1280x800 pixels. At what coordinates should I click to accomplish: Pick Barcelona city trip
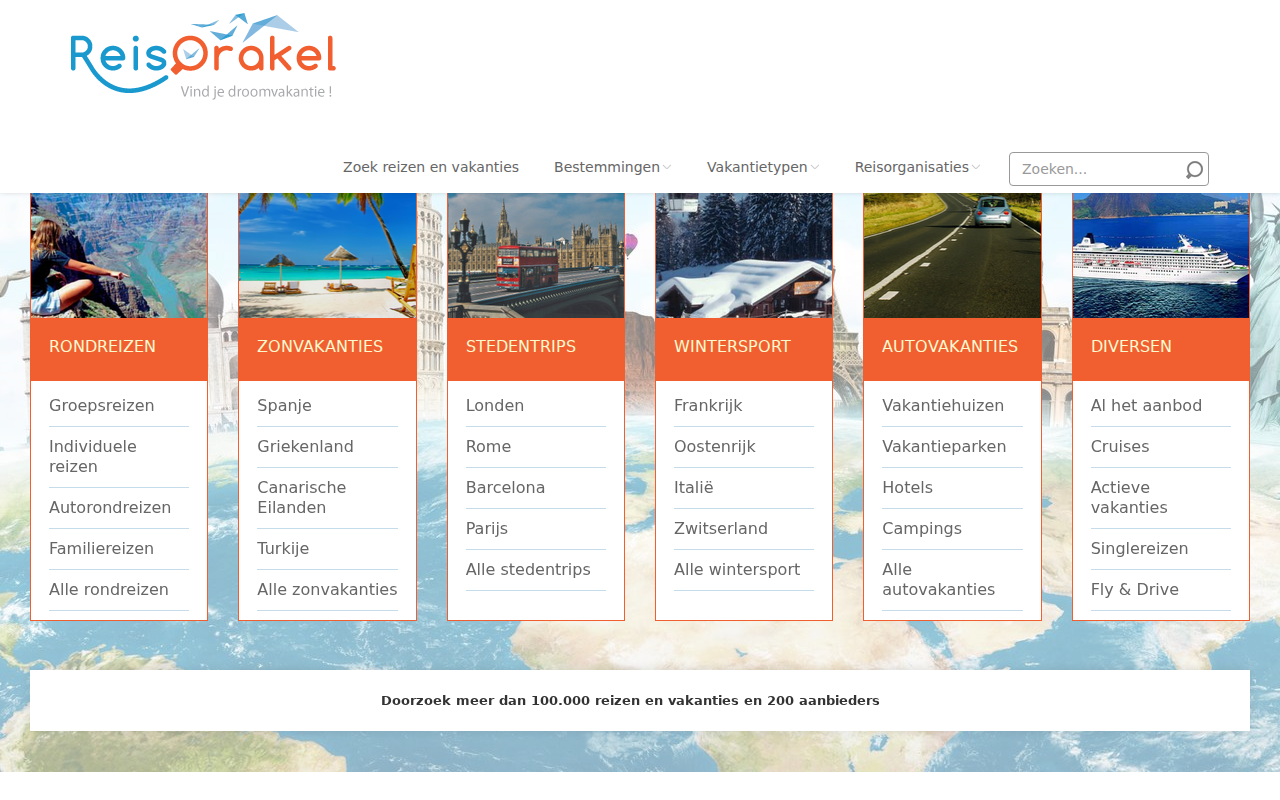point(506,488)
